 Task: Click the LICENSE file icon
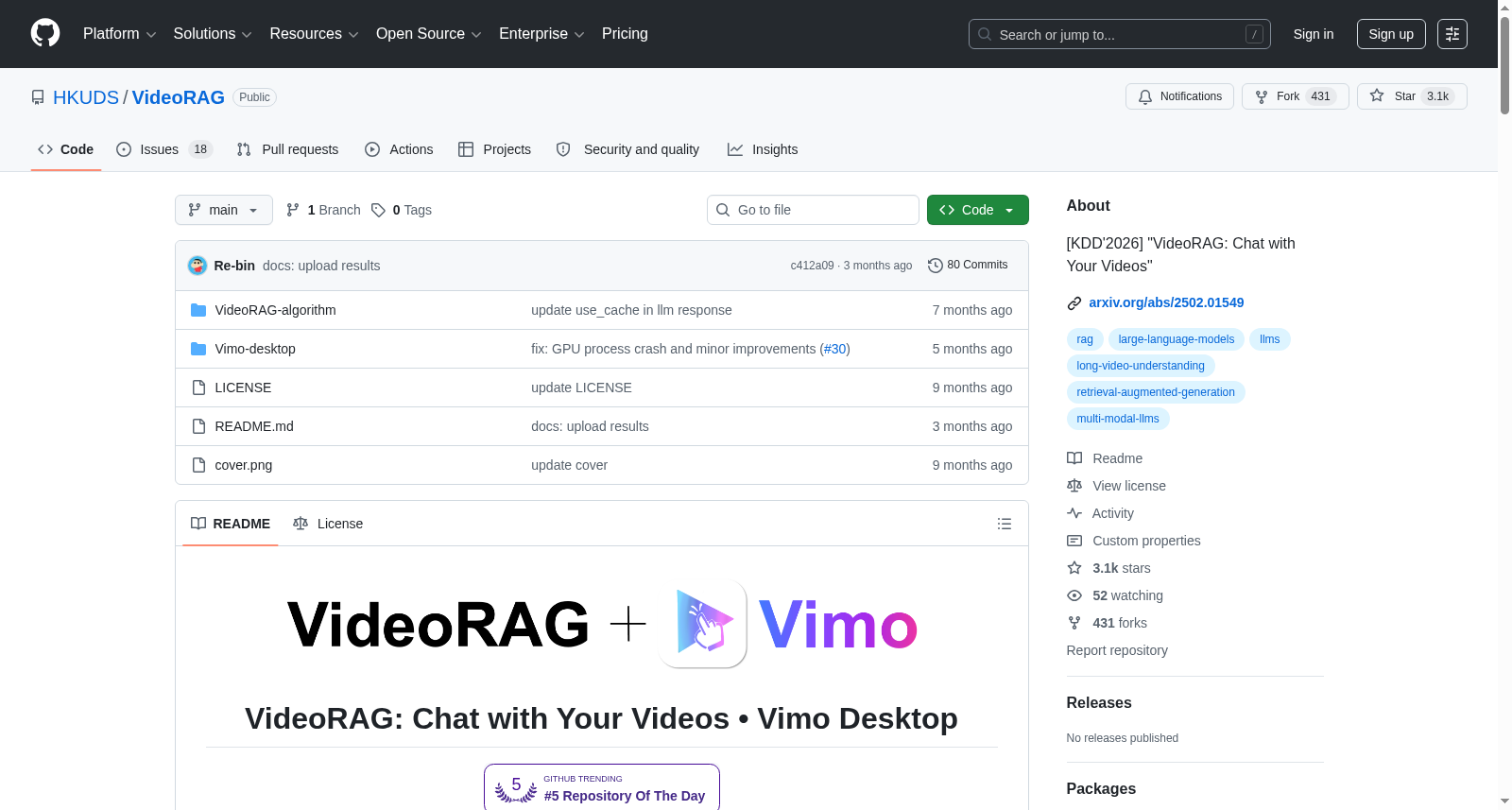[x=198, y=388]
